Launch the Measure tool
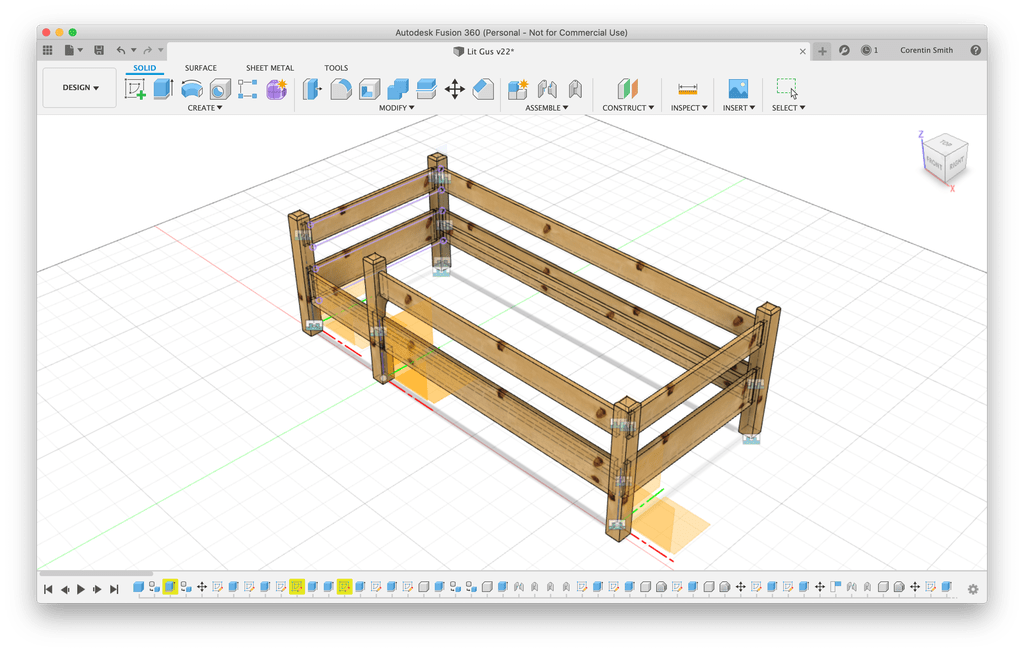 click(x=688, y=89)
